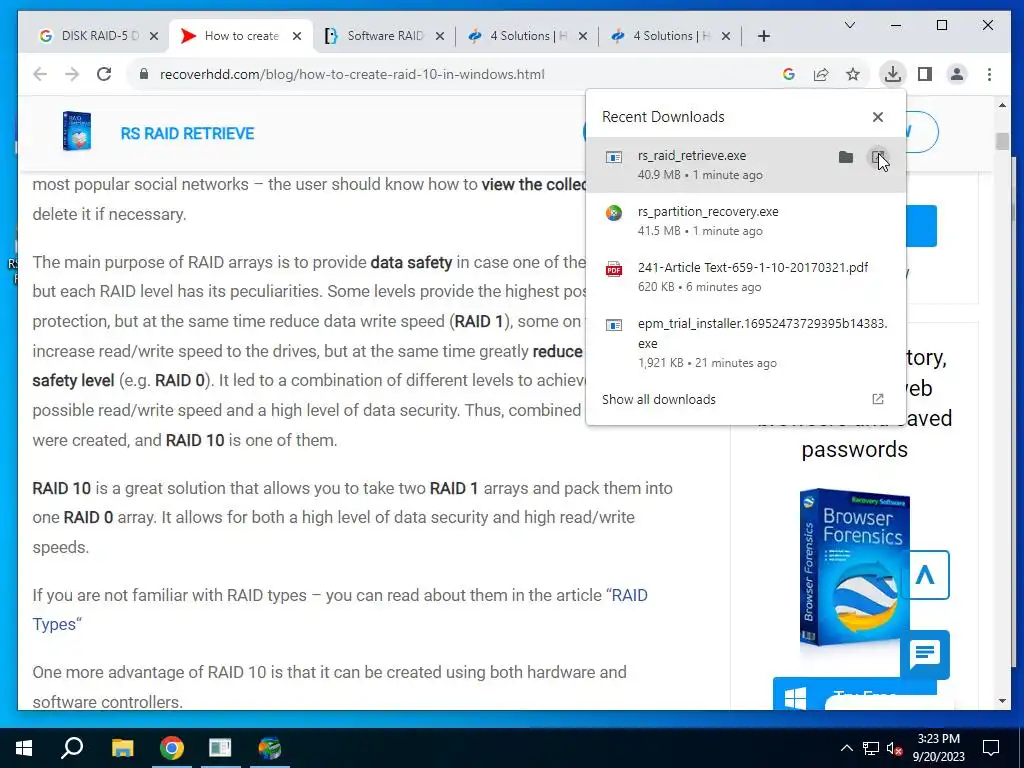Click the forward navigation arrow
1024x768 pixels.
pyautogui.click(x=72, y=74)
